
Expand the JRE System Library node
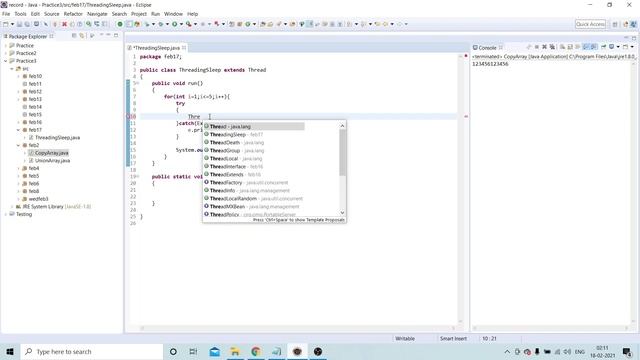tap(12, 207)
